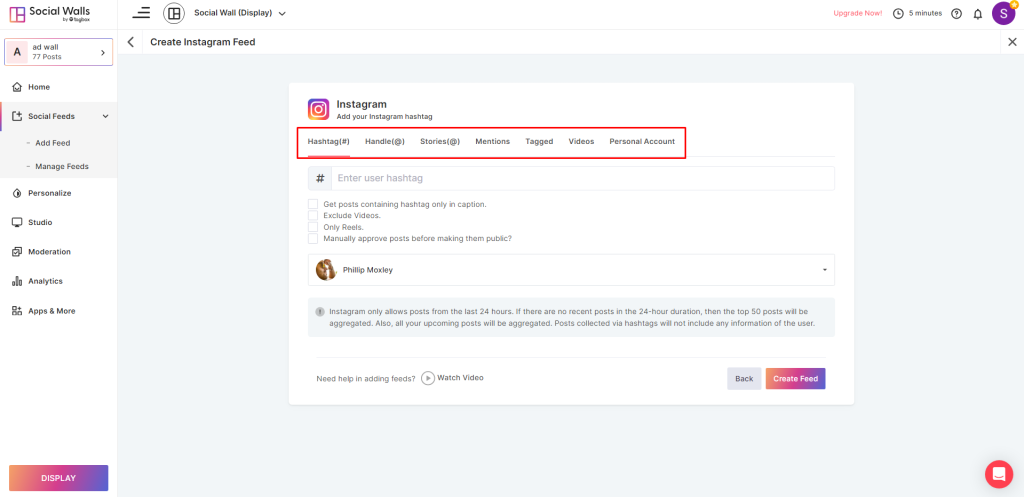Open the Personalize menu label

click(50, 193)
